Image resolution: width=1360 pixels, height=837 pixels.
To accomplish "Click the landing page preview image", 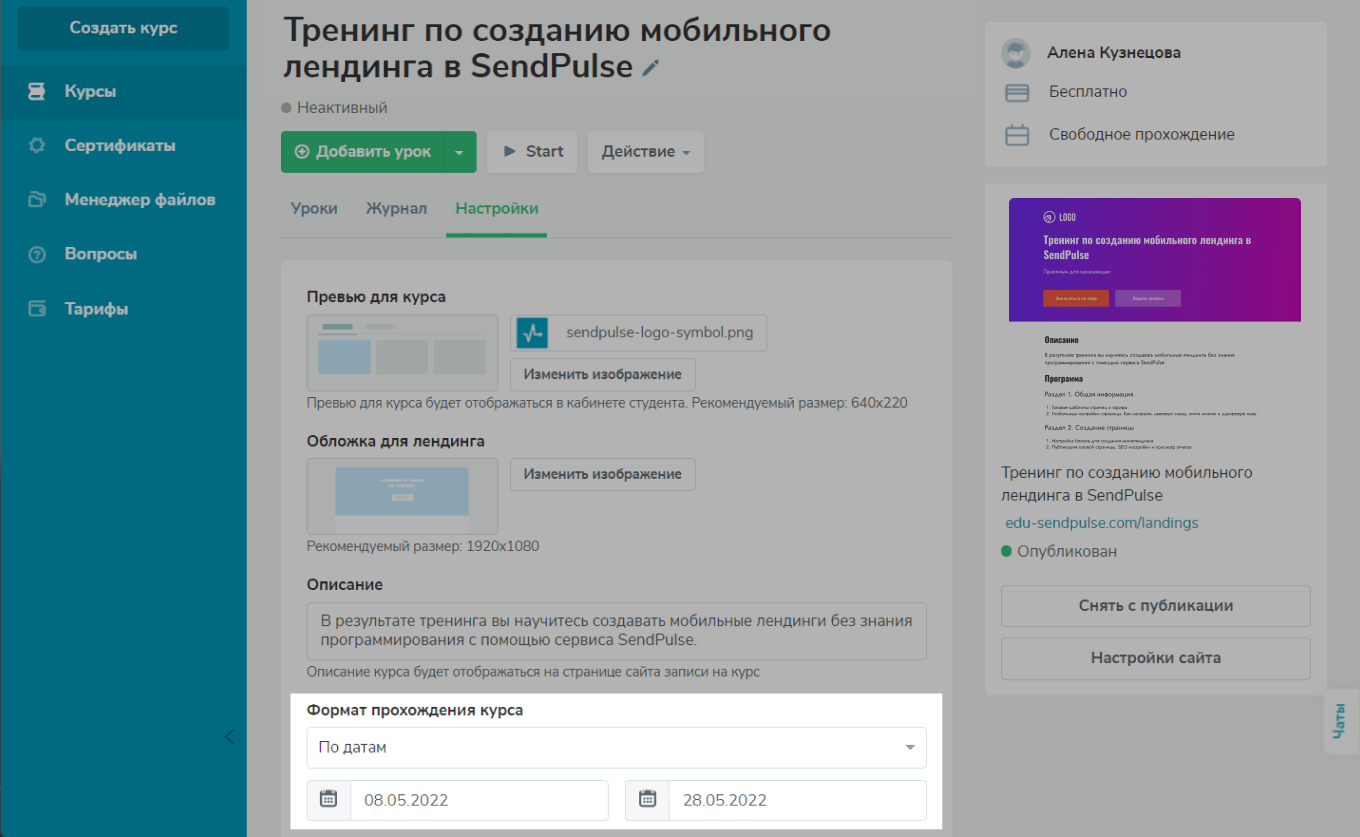I will pyautogui.click(x=1155, y=325).
